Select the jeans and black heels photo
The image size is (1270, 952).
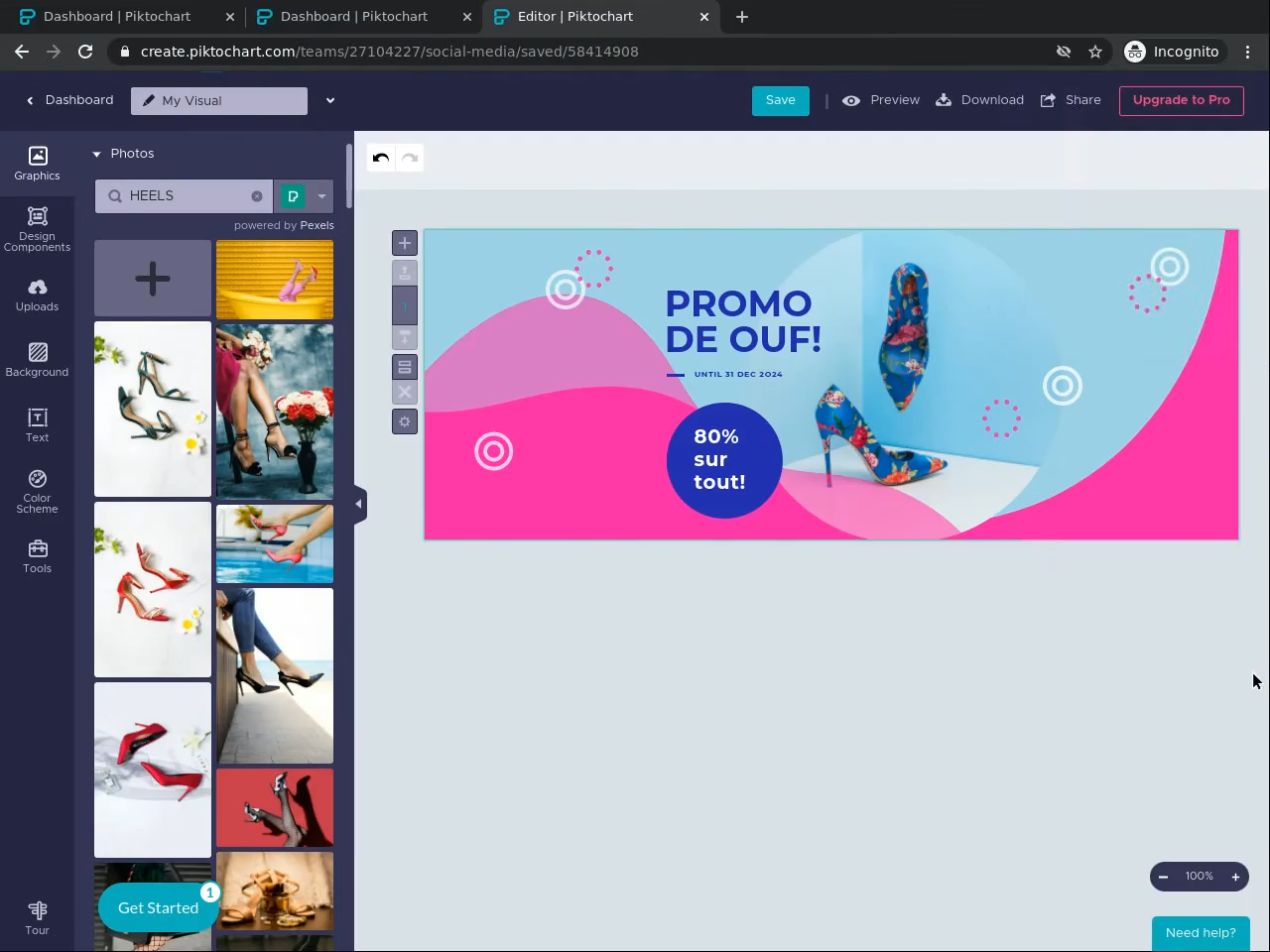pyautogui.click(x=275, y=675)
